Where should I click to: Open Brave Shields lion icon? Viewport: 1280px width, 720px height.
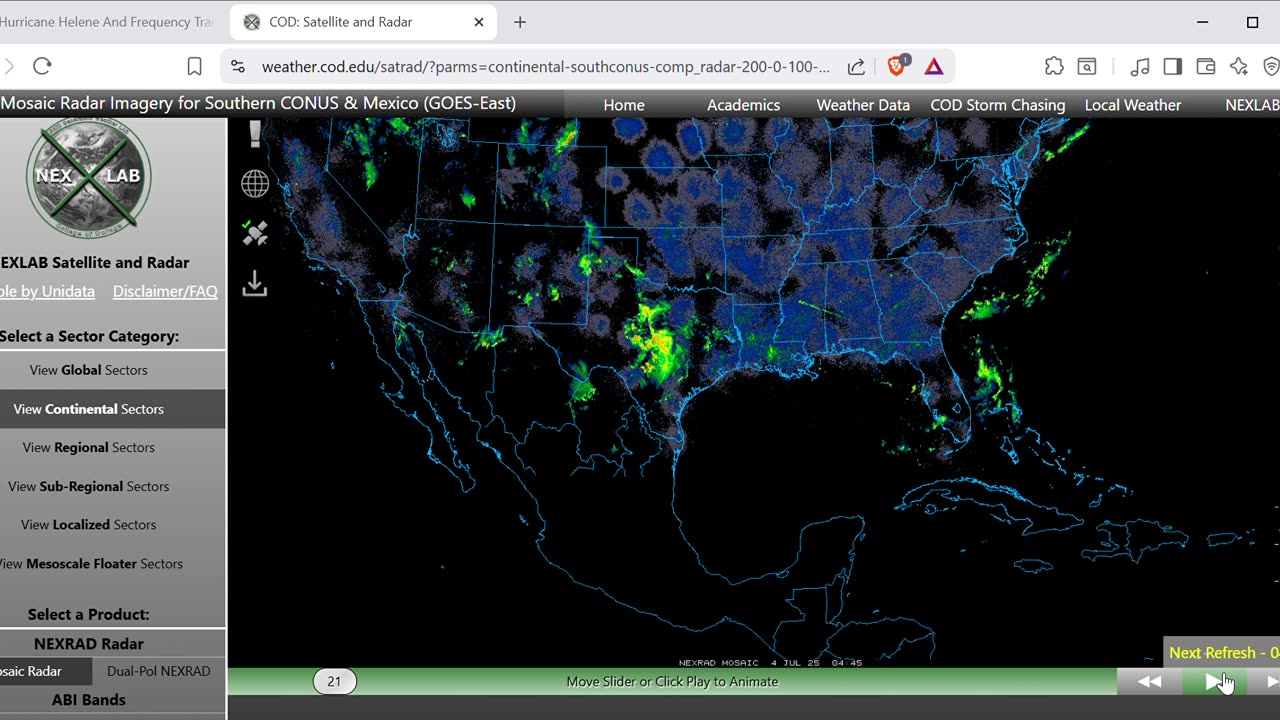click(896, 66)
